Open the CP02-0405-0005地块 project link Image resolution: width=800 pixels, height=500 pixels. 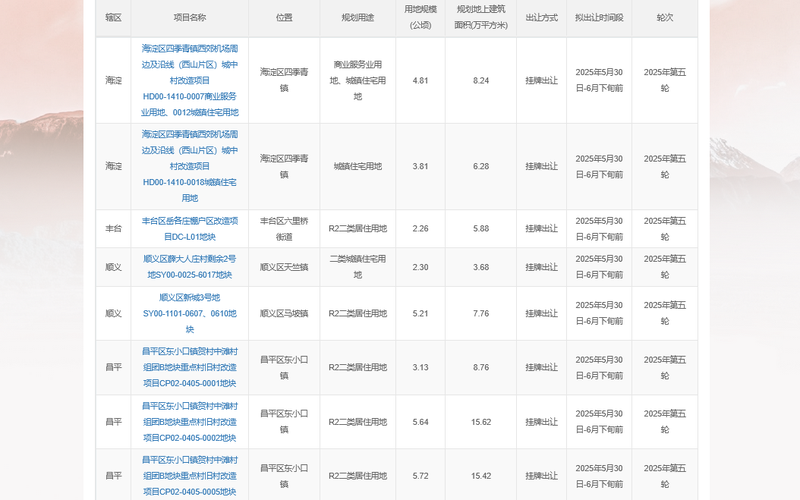190,476
